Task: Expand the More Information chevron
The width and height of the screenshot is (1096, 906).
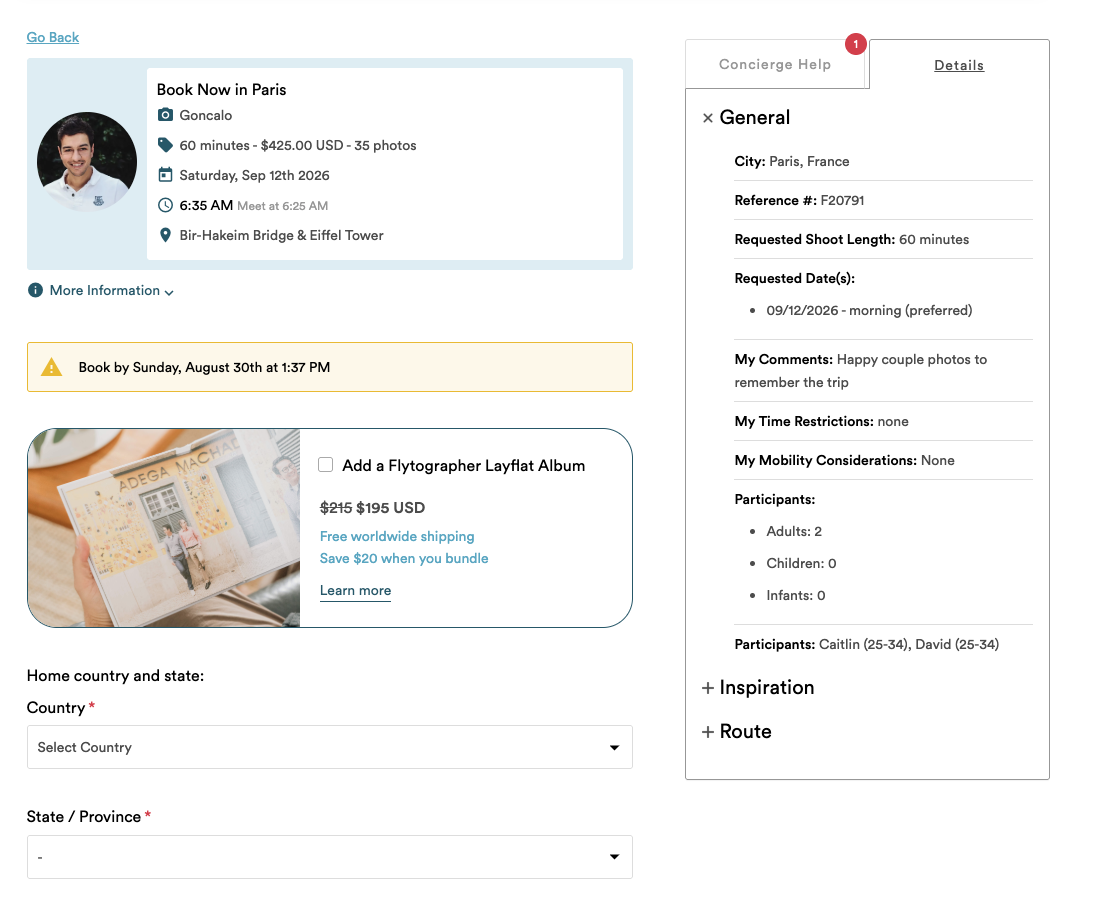Action: tap(169, 292)
